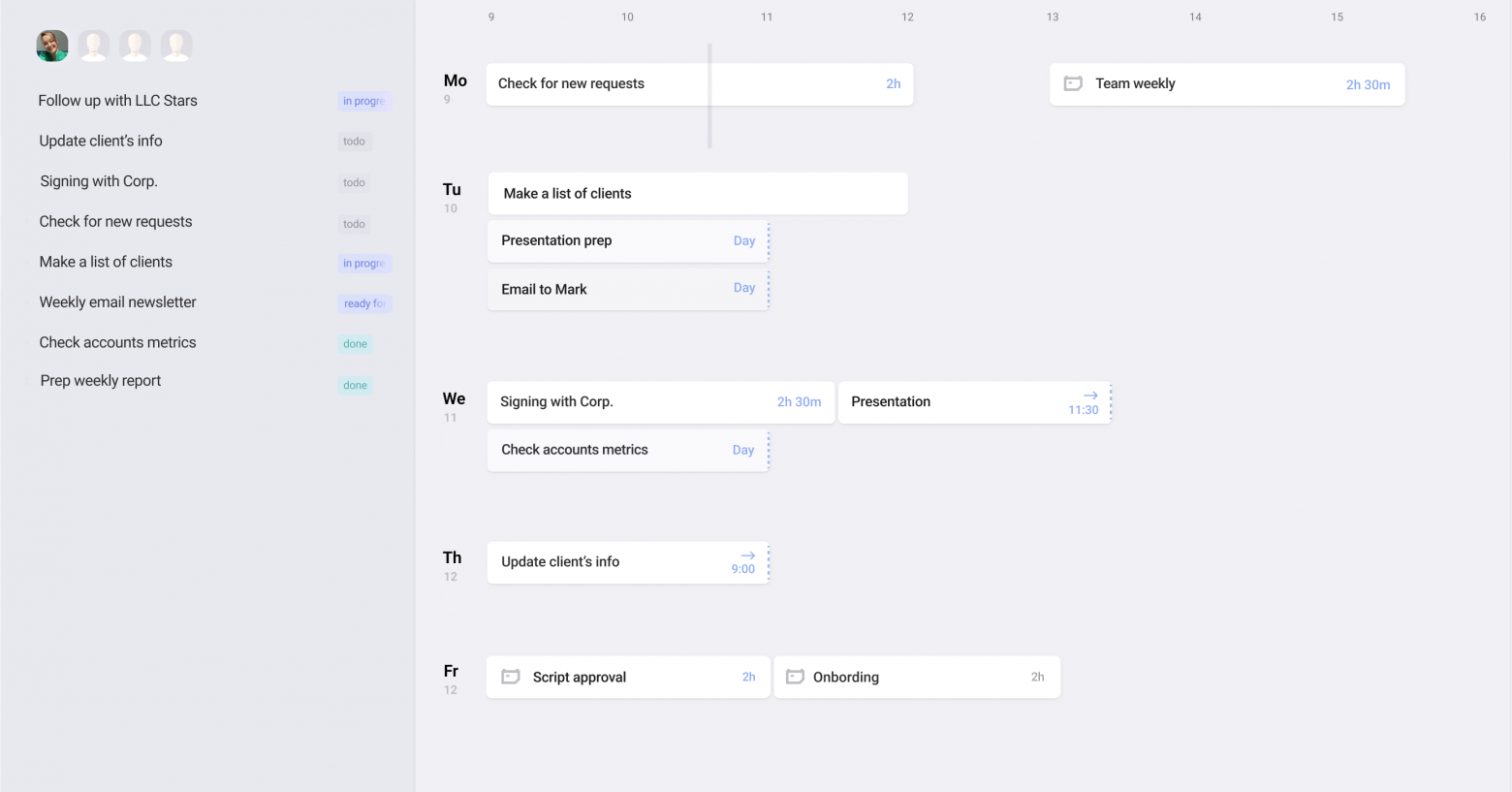Open the Make a list of clients schedule card
Viewport: 1512px width, 792px height.
pyautogui.click(x=697, y=194)
